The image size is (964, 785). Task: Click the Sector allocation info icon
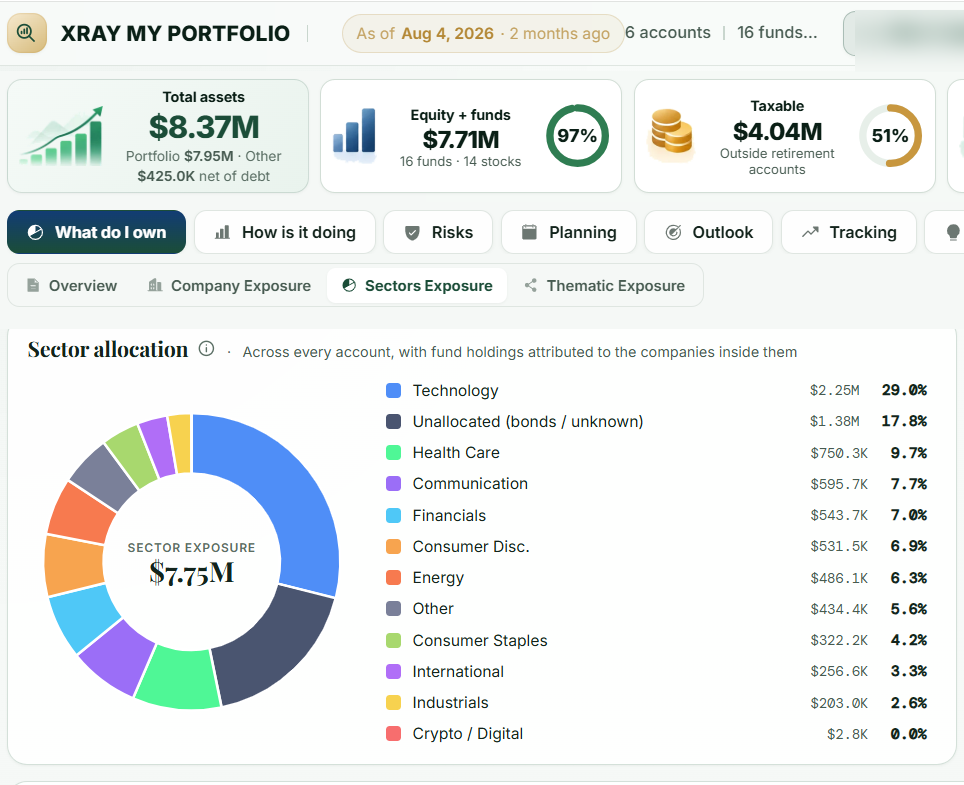(x=206, y=349)
